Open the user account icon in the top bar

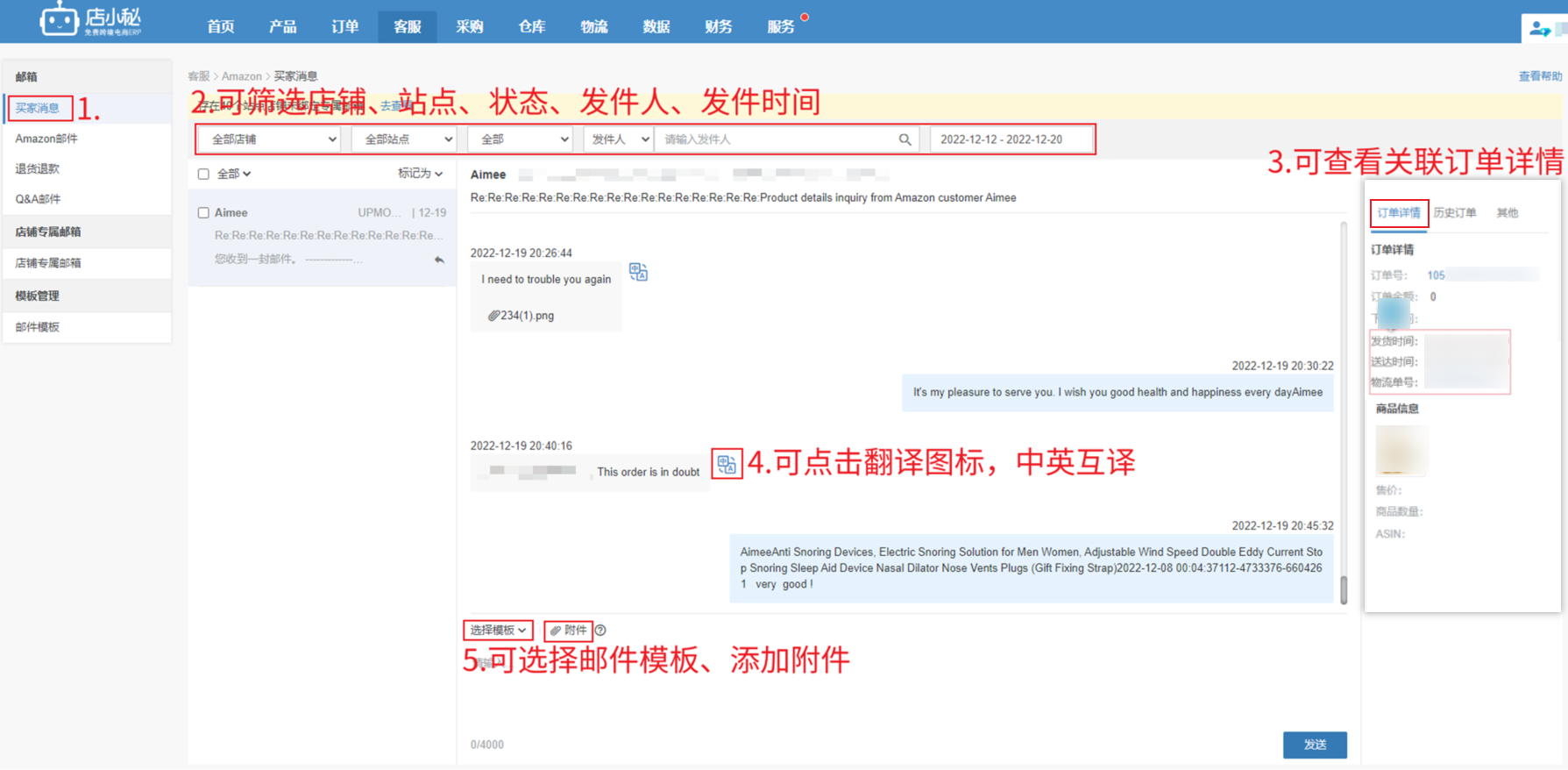pyautogui.click(x=1540, y=29)
